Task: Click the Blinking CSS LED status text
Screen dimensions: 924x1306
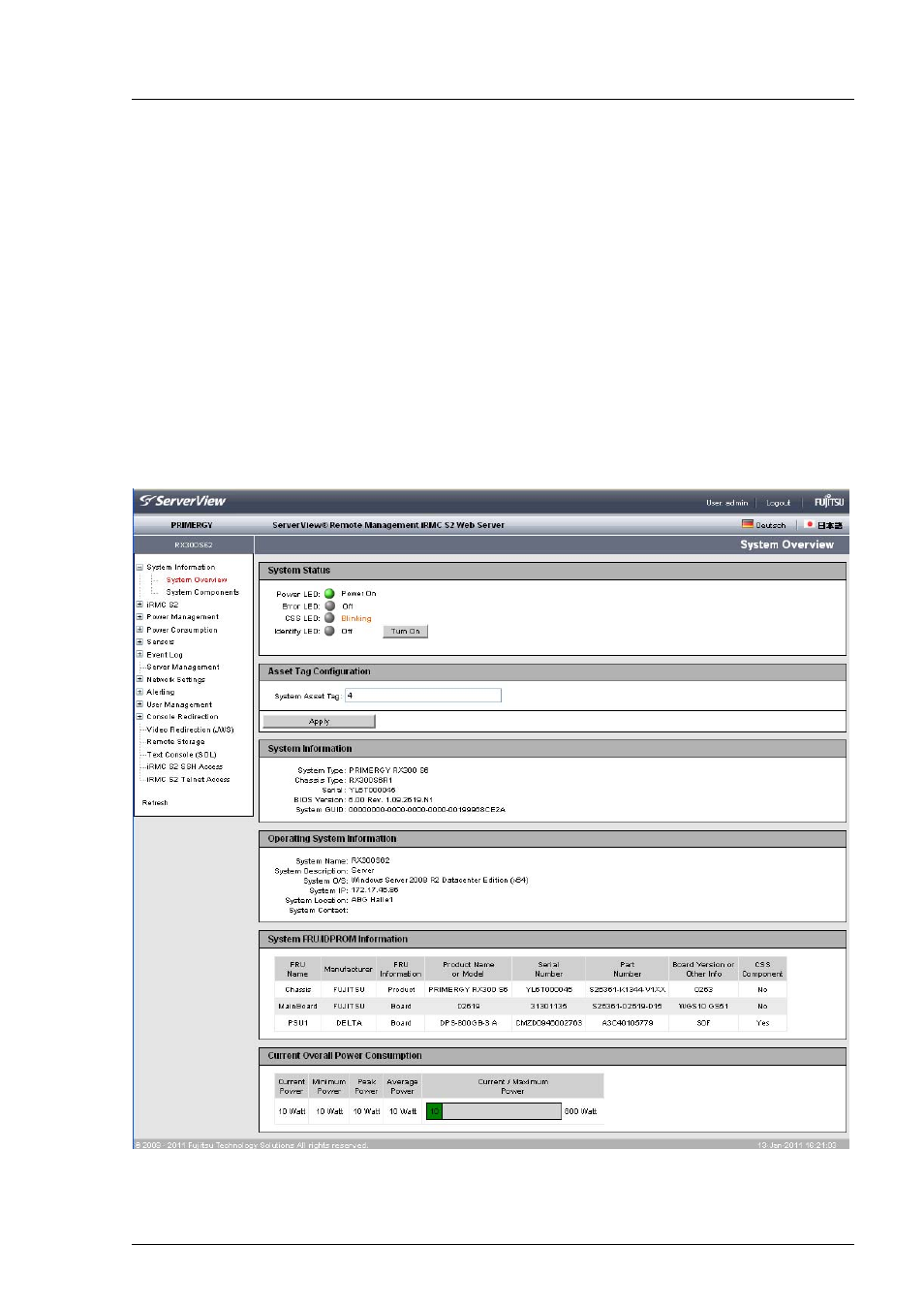Action: (x=355, y=619)
